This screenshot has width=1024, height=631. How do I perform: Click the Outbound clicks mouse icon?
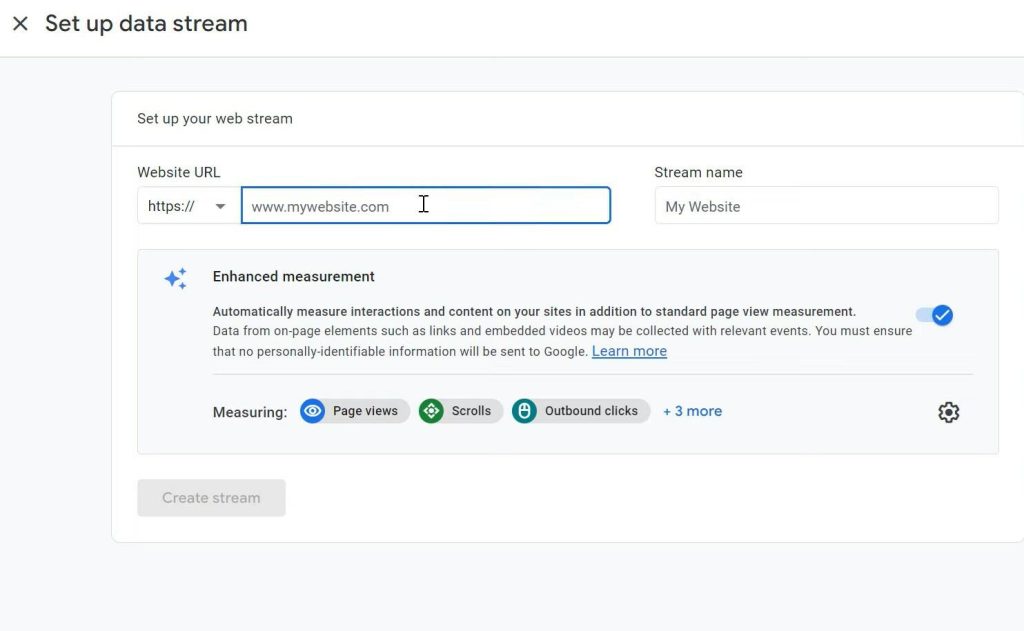tap(524, 411)
